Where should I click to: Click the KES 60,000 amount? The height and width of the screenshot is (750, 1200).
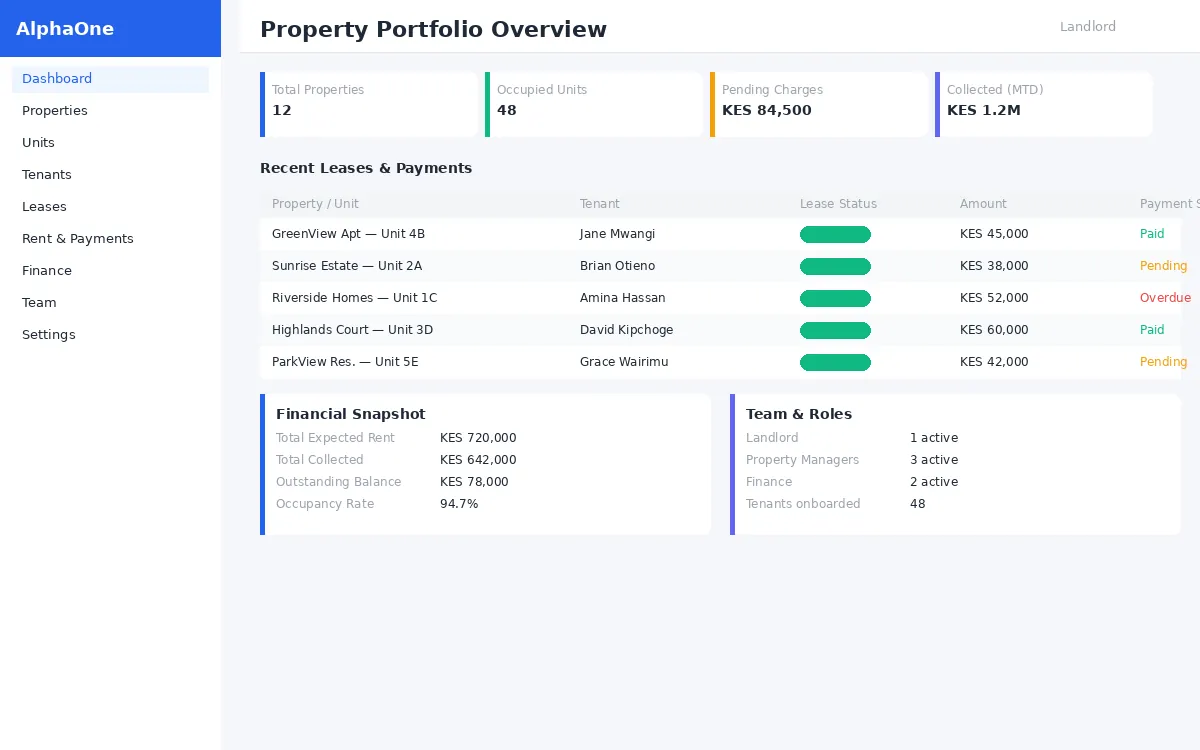[x=994, y=330]
